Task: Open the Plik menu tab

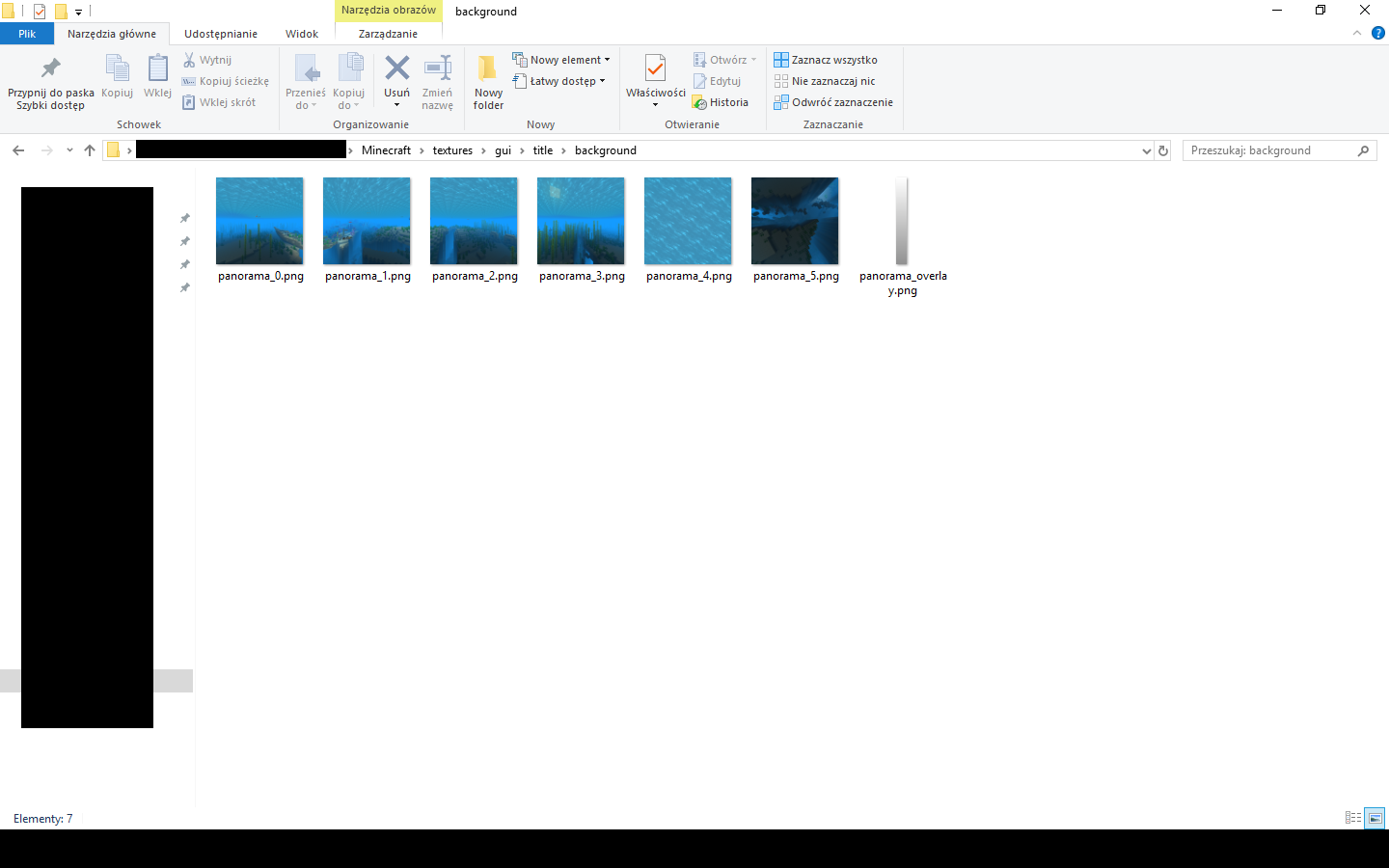Action: click(x=27, y=34)
